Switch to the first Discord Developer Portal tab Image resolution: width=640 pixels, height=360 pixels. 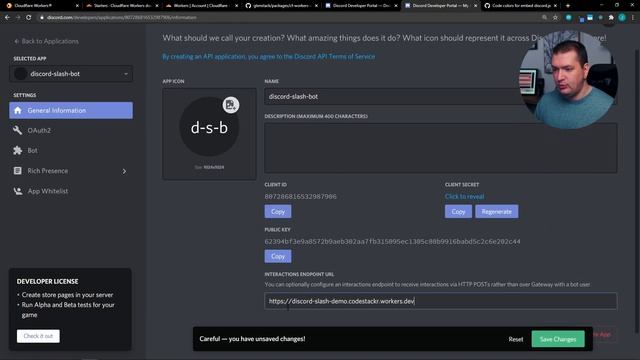(x=361, y=6)
